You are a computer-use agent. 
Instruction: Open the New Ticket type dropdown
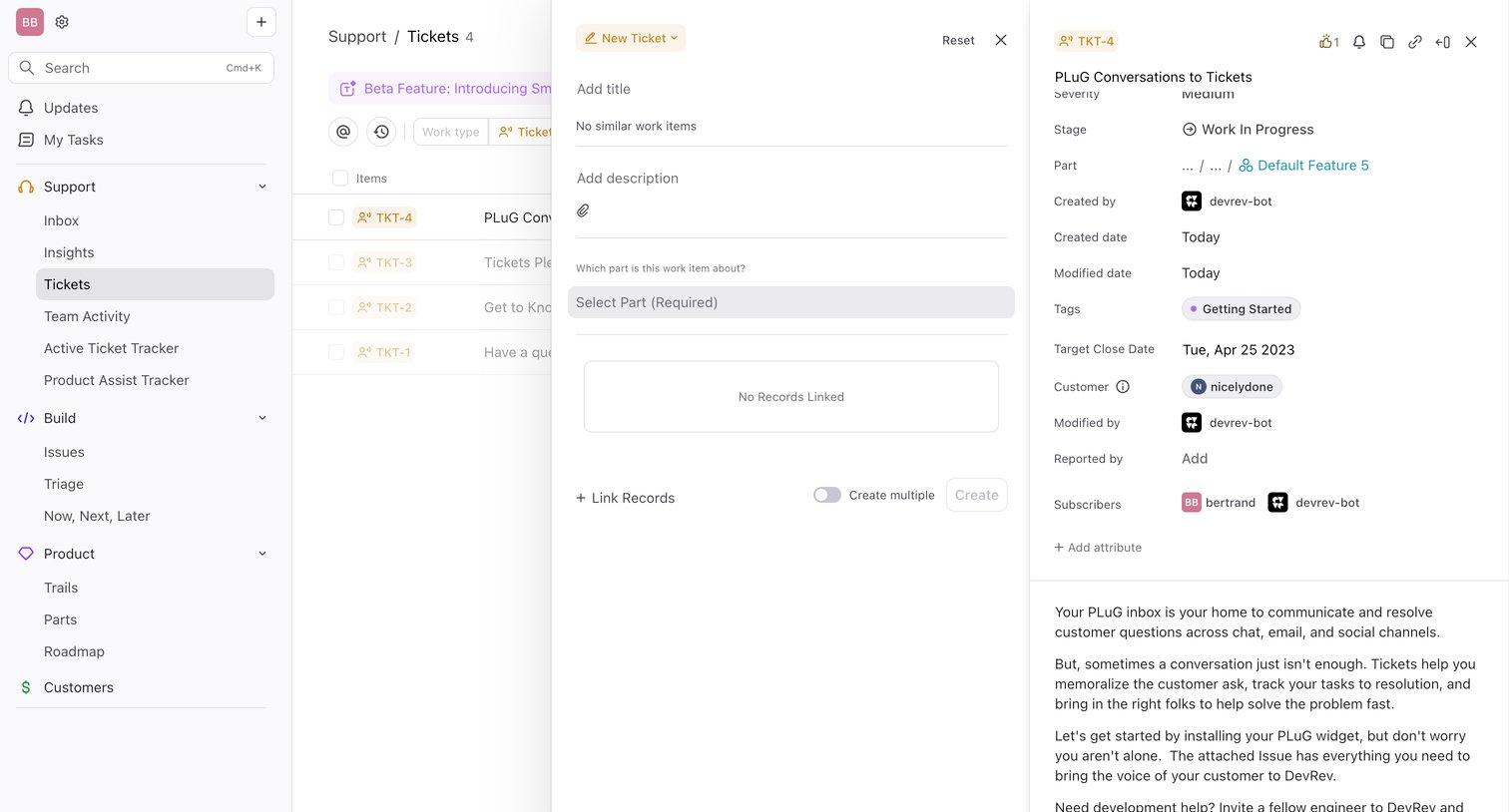(x=631, y=38)
